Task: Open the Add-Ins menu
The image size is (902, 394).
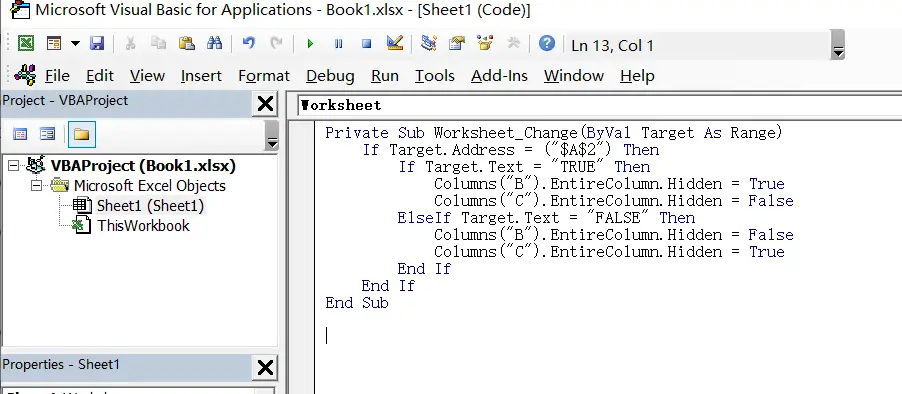Action: click(499, 76)
